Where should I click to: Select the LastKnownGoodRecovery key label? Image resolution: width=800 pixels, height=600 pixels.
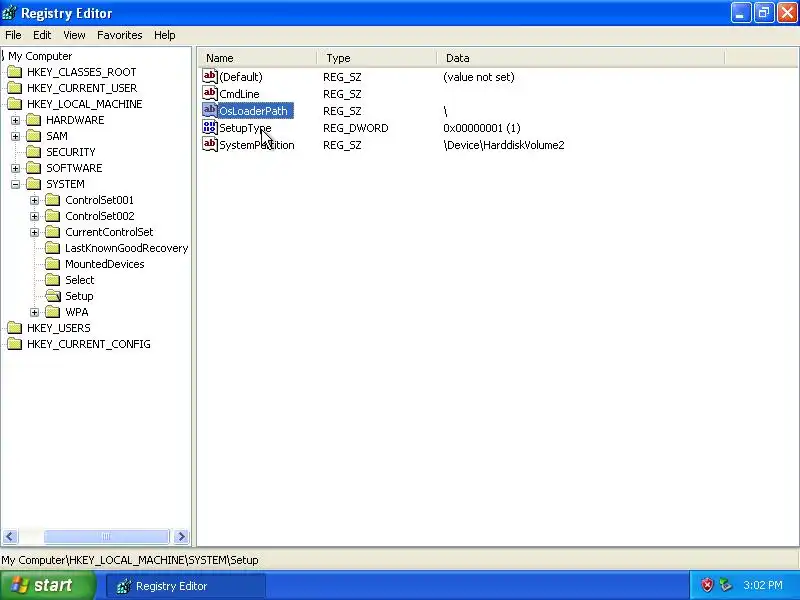127,248
